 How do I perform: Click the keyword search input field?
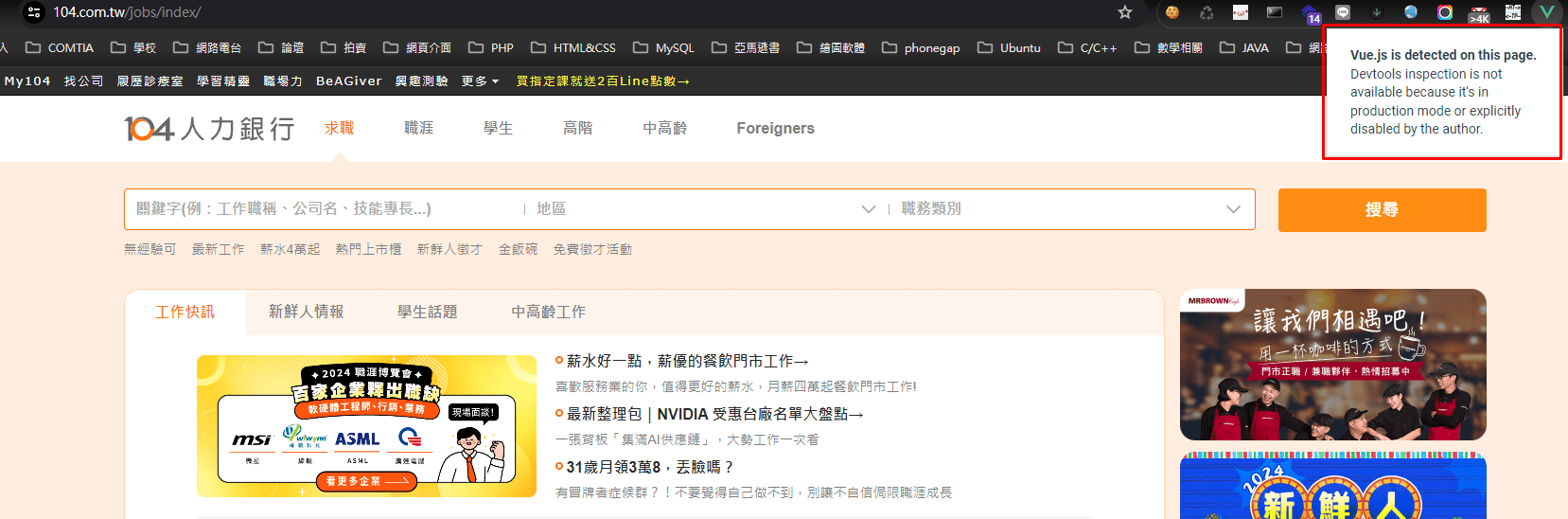coord(324,208)
